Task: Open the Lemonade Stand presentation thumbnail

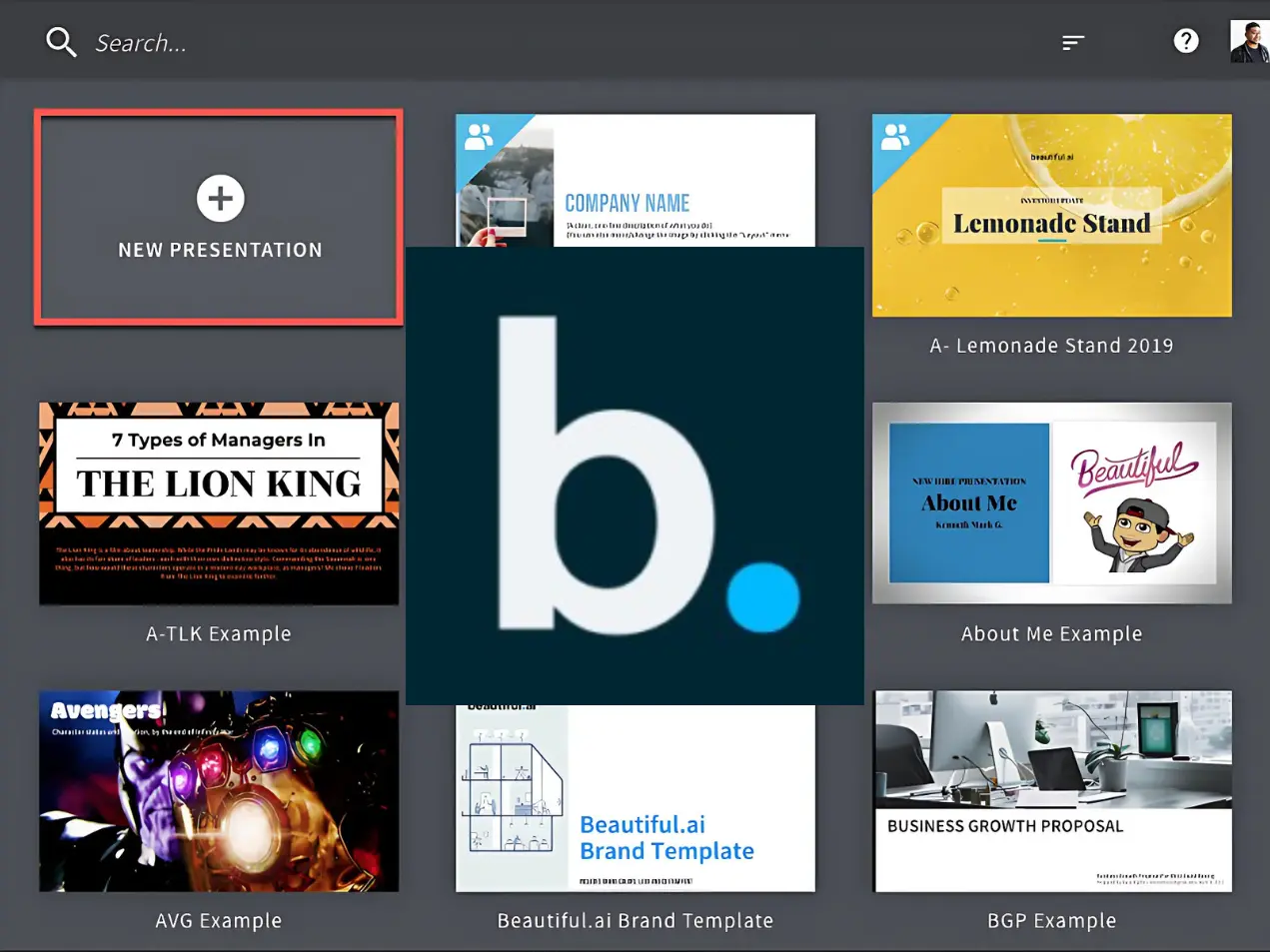Action: (1052, 216)
